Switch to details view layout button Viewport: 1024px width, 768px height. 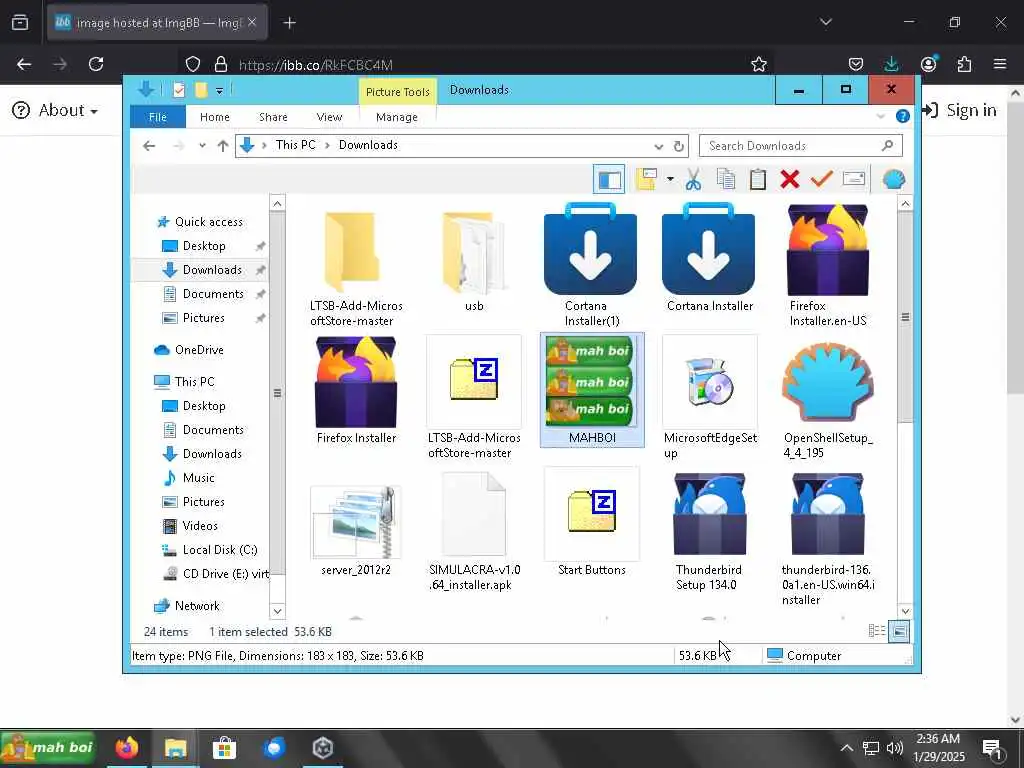coord(876,631)
